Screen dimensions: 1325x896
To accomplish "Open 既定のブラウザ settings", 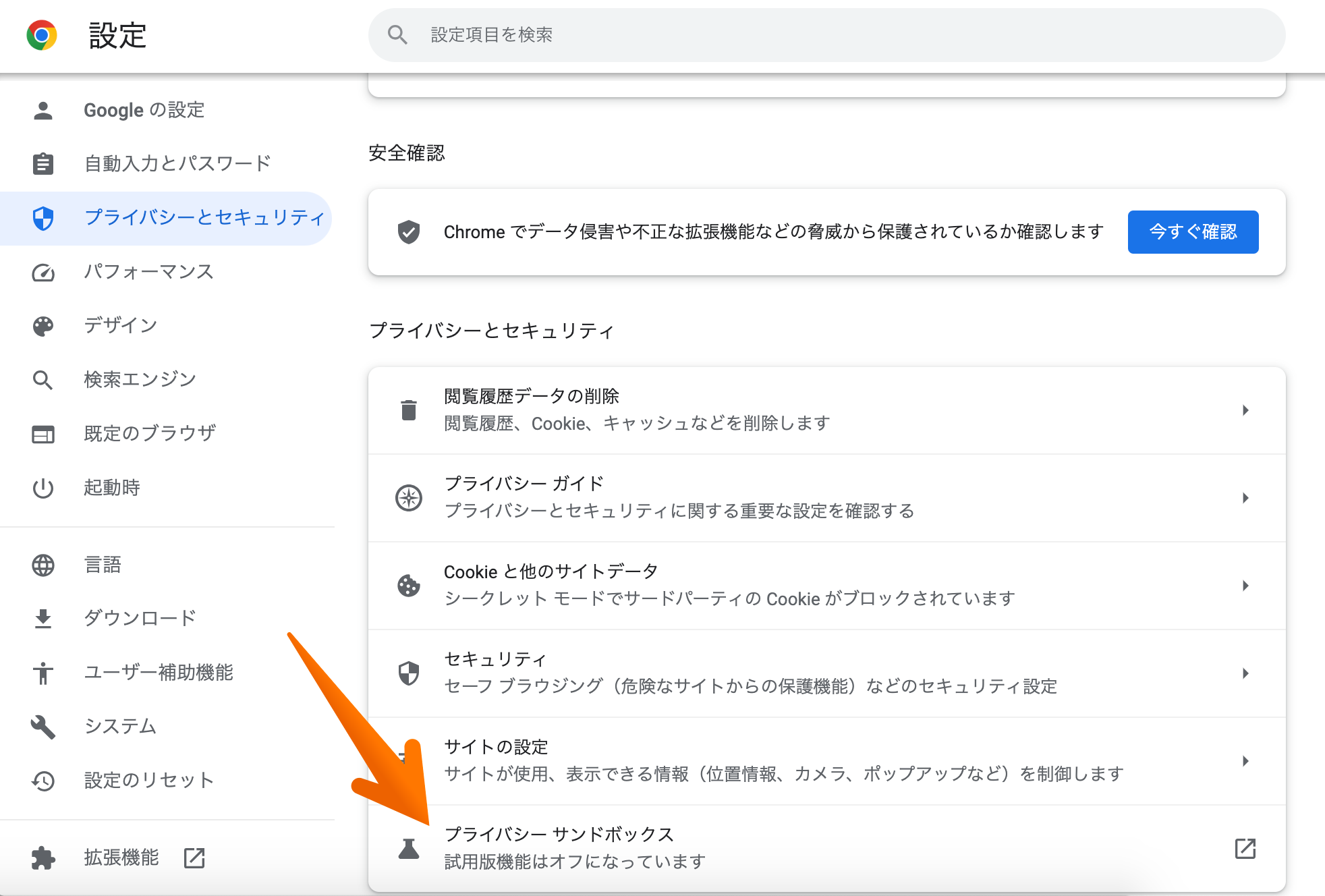I will pos(166,434).
